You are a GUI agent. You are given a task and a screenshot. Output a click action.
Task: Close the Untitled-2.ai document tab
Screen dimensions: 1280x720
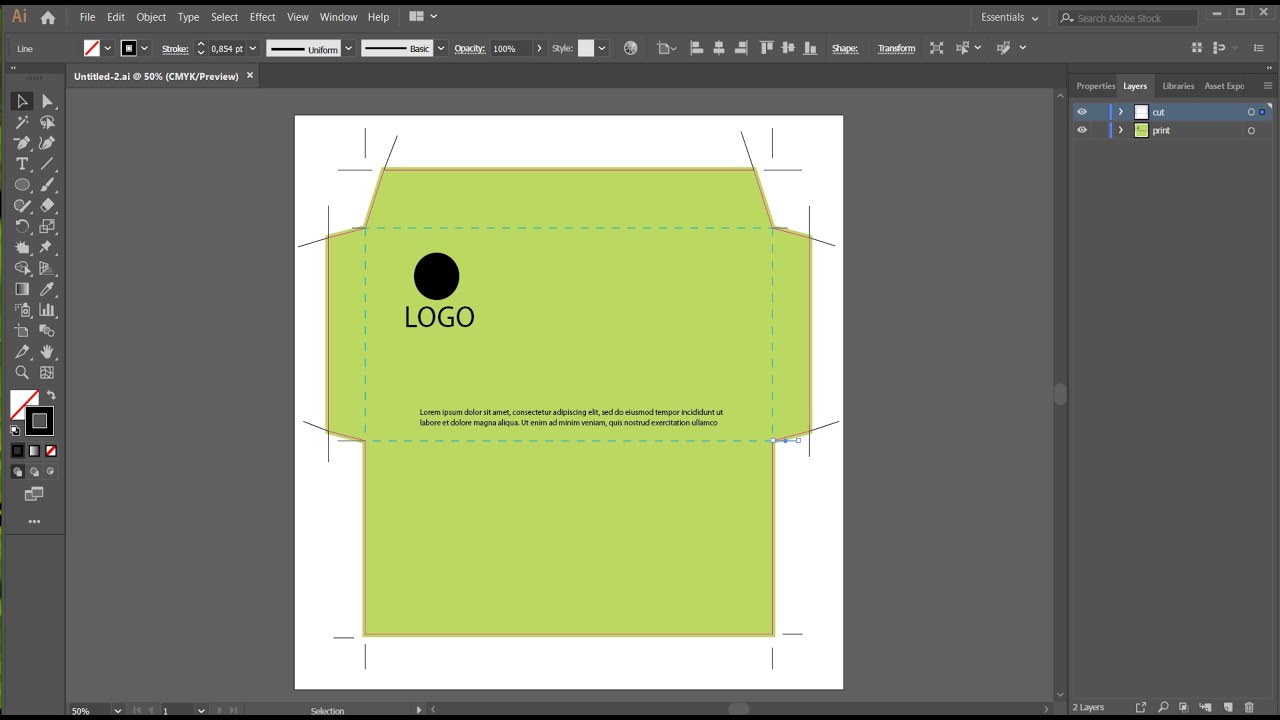pyautogui.click(x=250, y=75)
